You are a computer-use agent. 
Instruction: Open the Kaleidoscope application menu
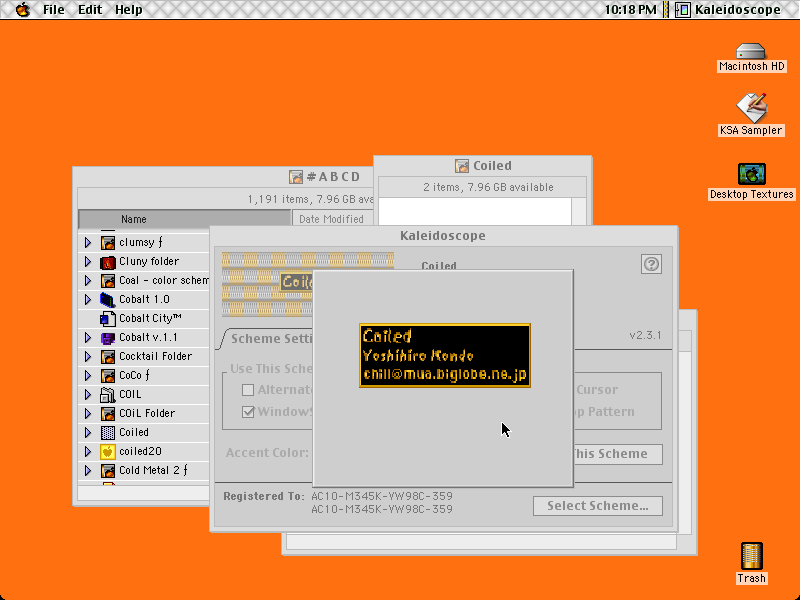click(729, 10)
